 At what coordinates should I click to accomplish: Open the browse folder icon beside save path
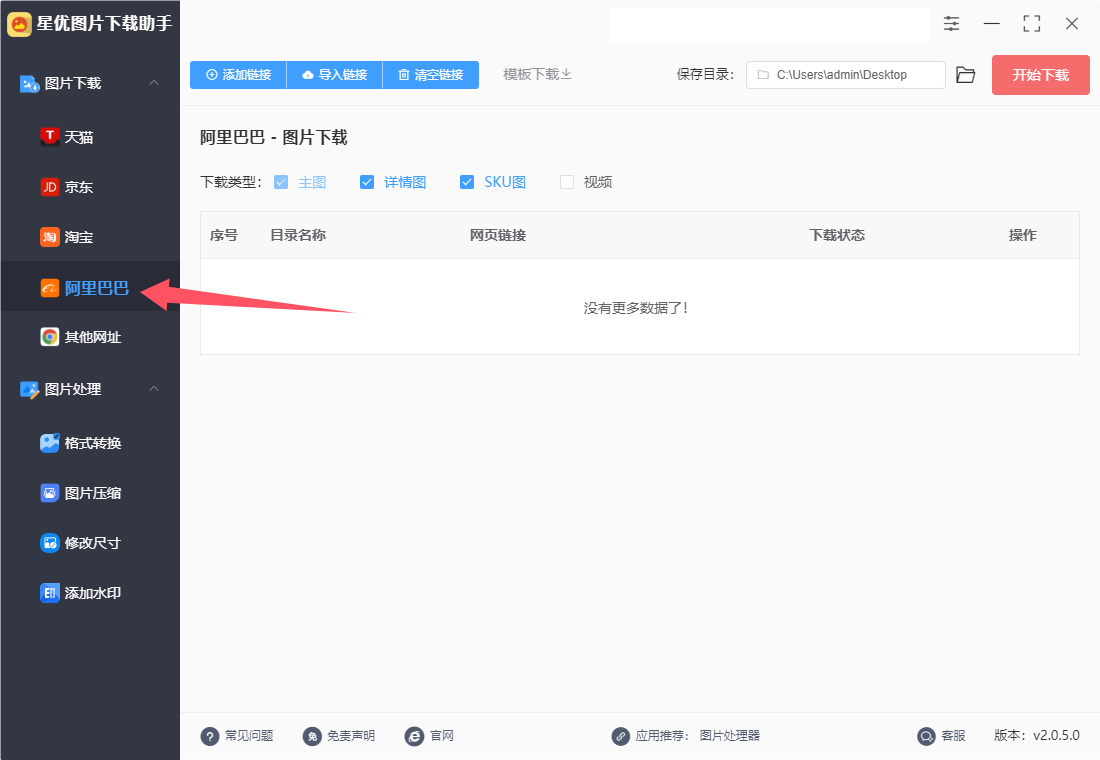tap(966, 74)
